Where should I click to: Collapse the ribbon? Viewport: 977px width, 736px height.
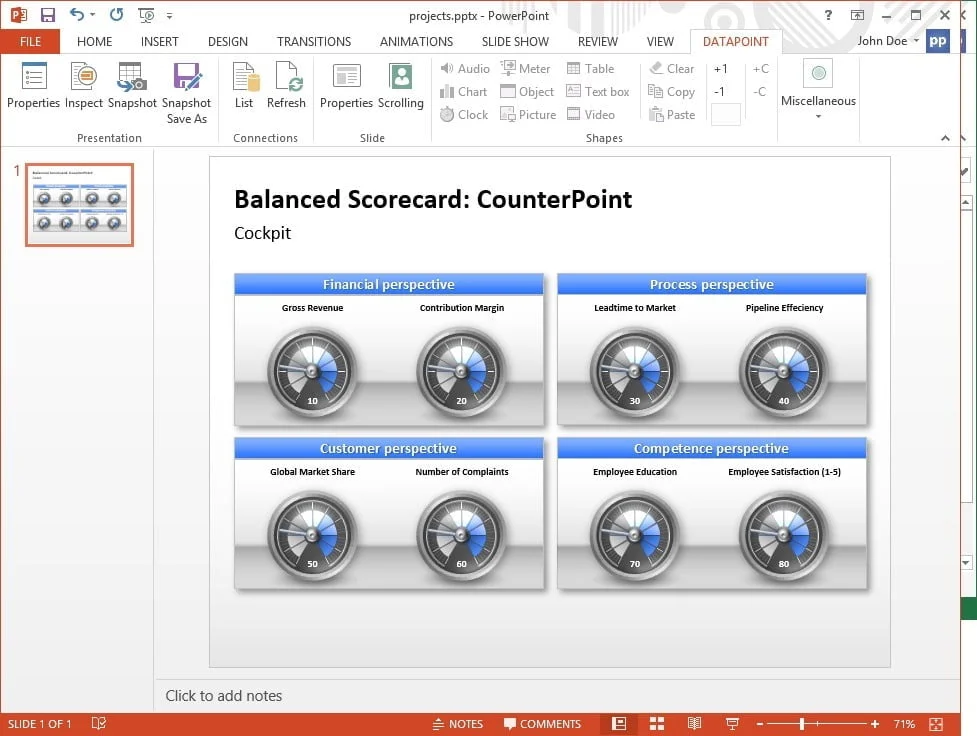[945, 138]
